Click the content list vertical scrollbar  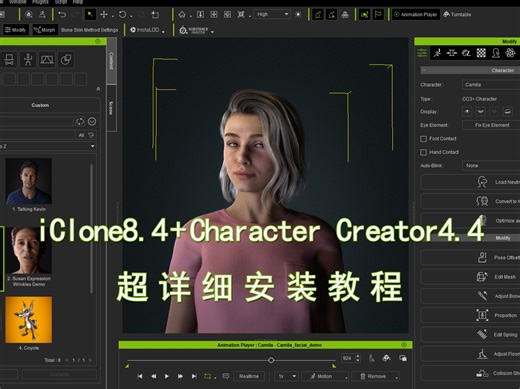pyautogui.click(x=91, y=228)
